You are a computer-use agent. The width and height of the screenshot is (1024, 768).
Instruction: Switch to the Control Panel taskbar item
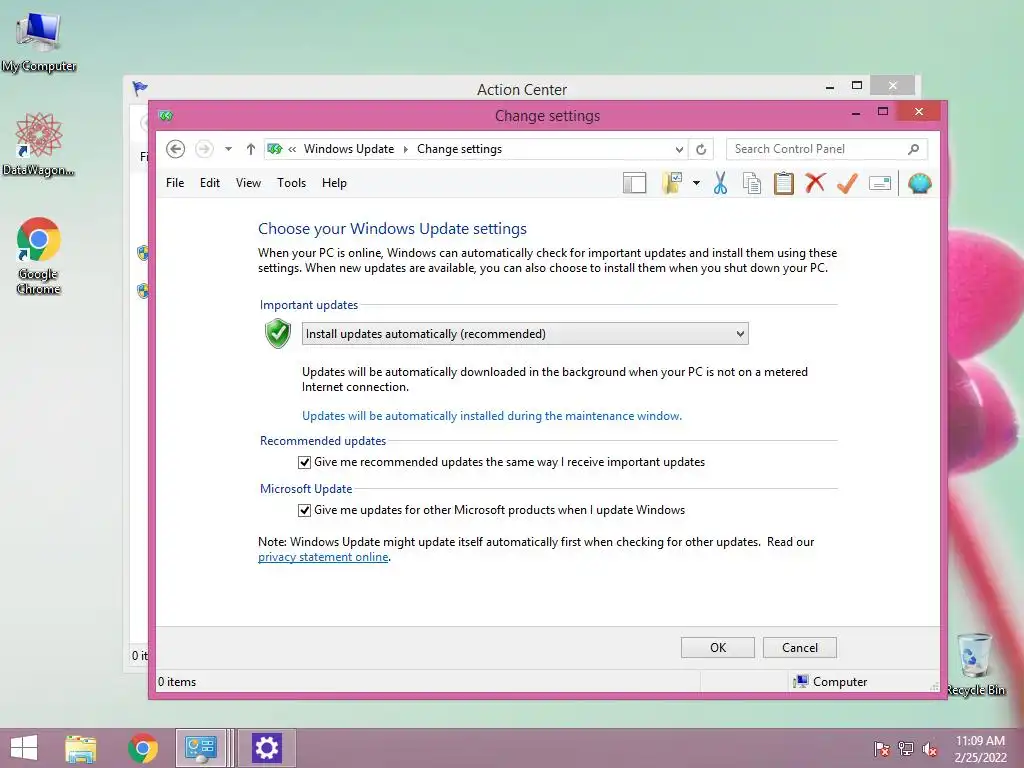(201, 748)
